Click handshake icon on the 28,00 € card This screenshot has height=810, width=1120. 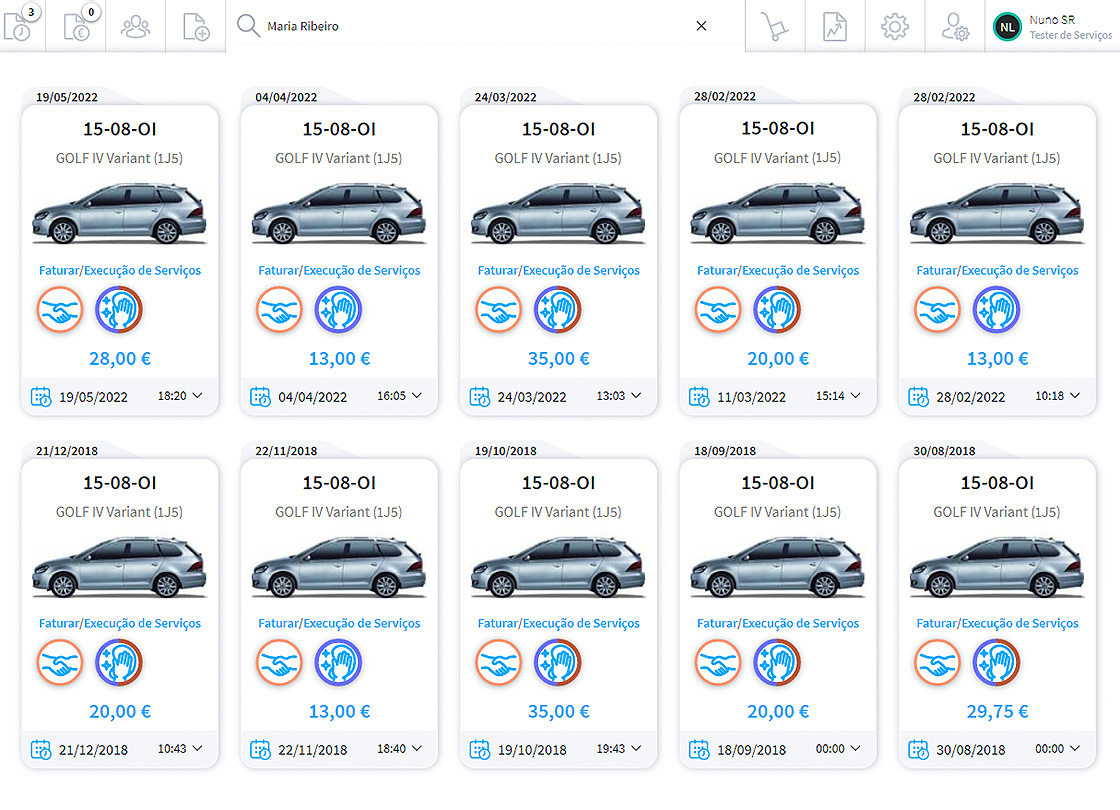tap(60, 310)
